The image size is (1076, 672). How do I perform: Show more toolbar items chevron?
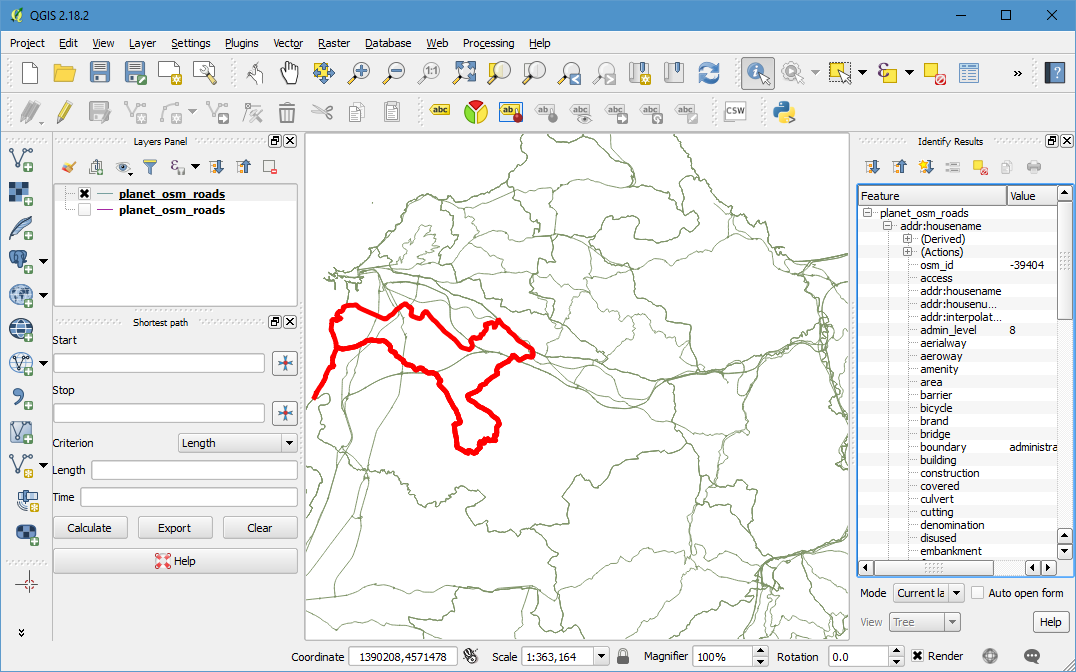(x=1018, y=73)
